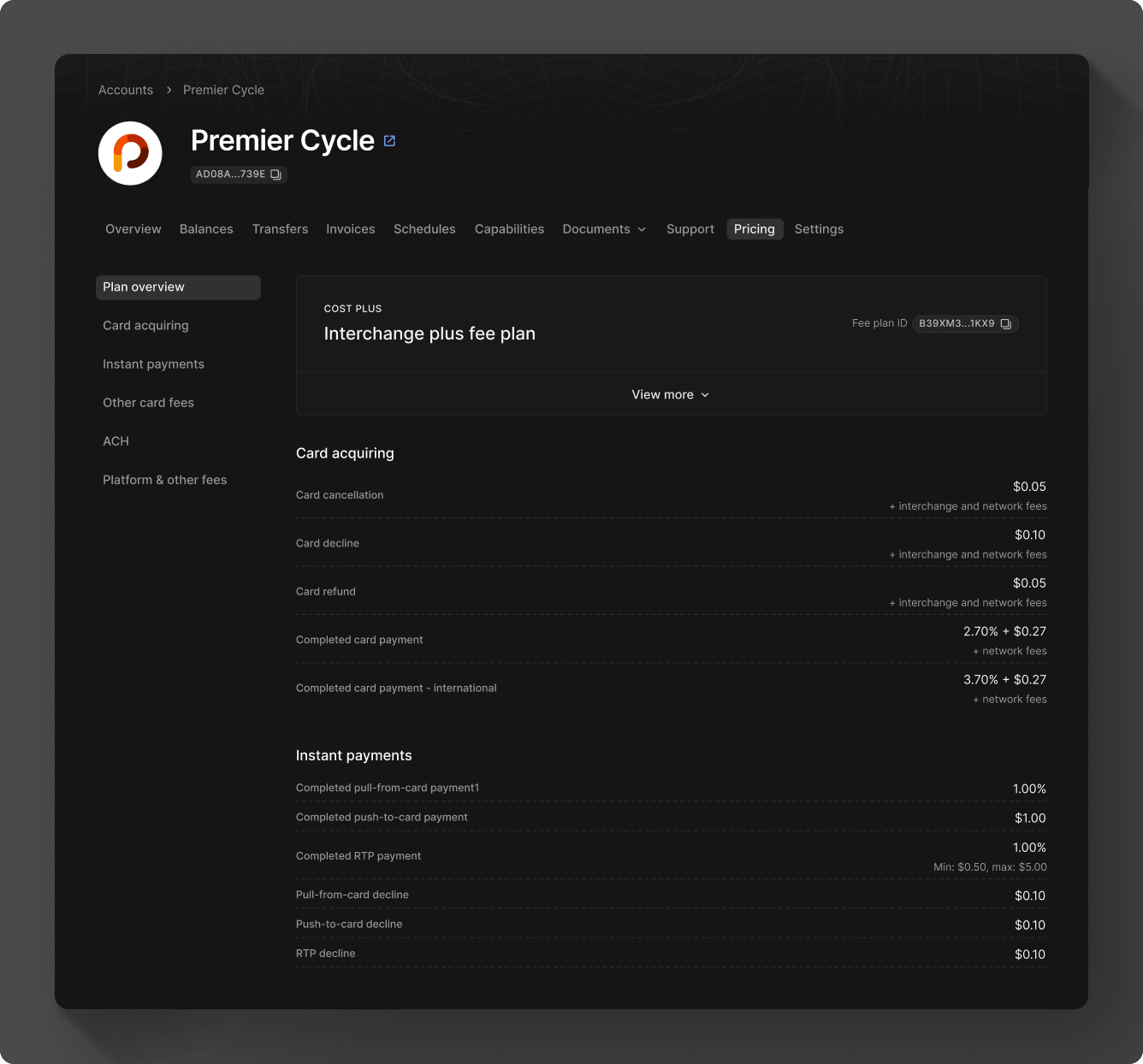Click the RTP decline label
The width and height of the screenshot is (1143, 1064).
[326, 954]
